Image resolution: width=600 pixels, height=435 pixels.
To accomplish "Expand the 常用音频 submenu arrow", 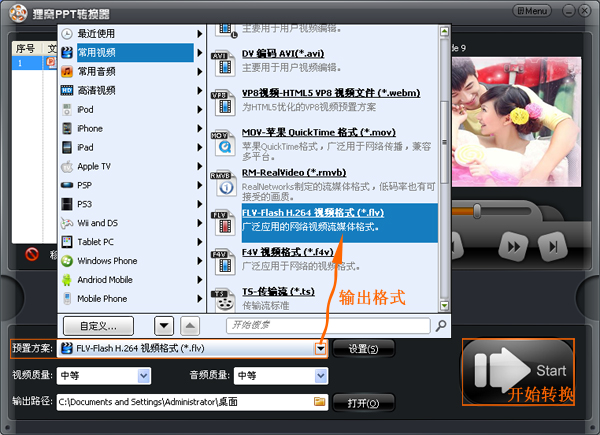I will coord(199,72).
